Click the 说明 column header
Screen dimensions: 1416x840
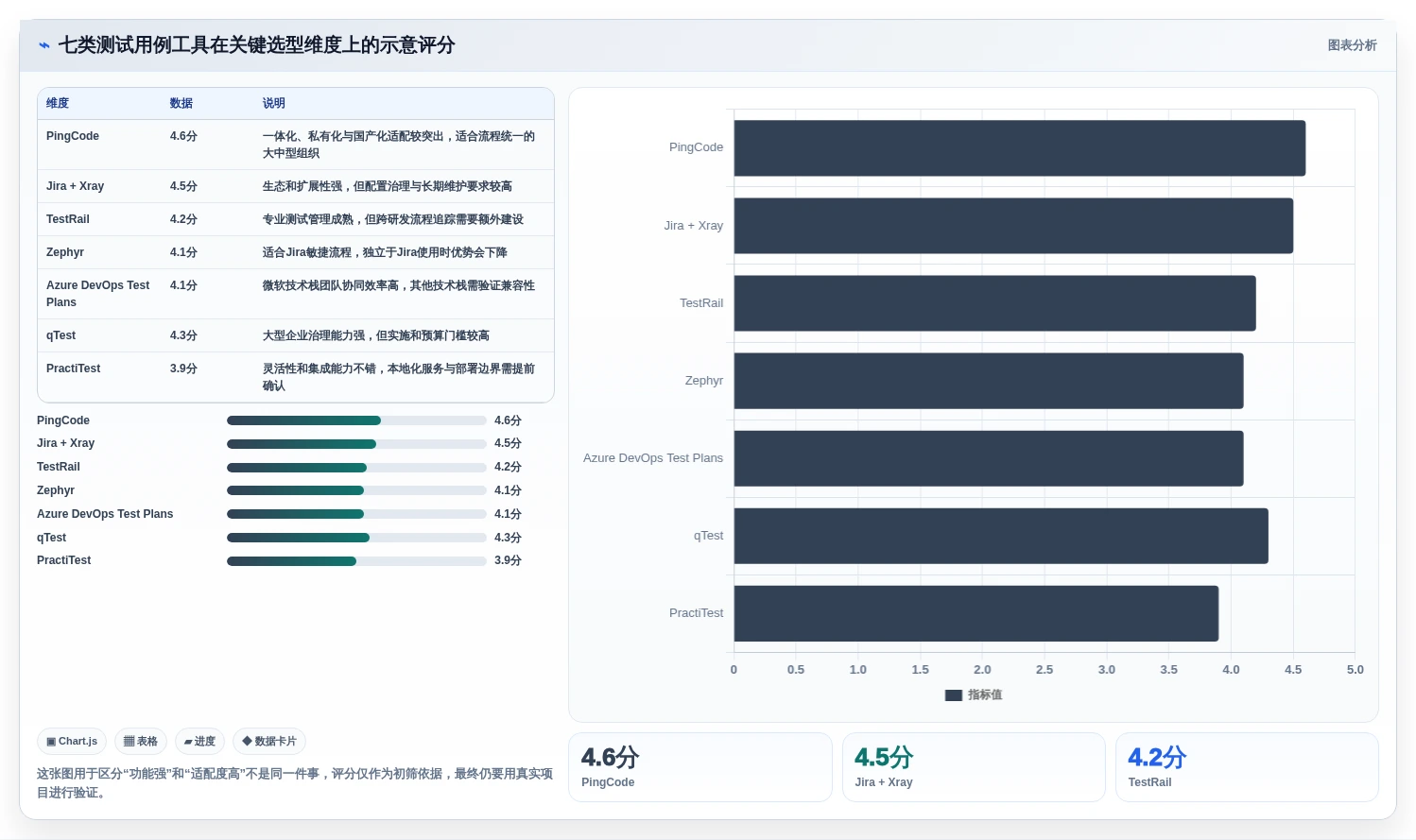274,103
